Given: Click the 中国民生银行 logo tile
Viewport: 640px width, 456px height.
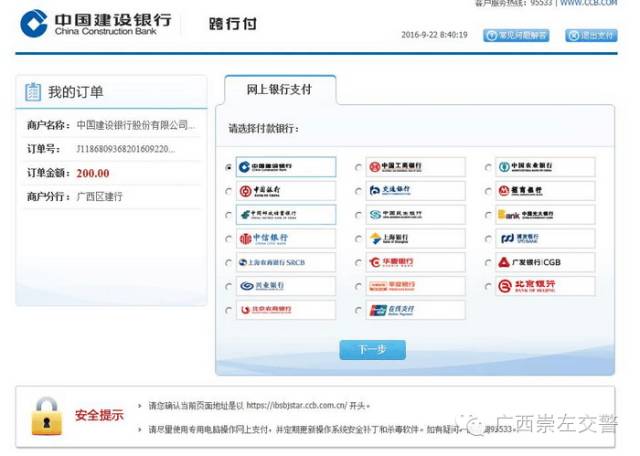Looking at the screenshot, I should coord(416,215).
